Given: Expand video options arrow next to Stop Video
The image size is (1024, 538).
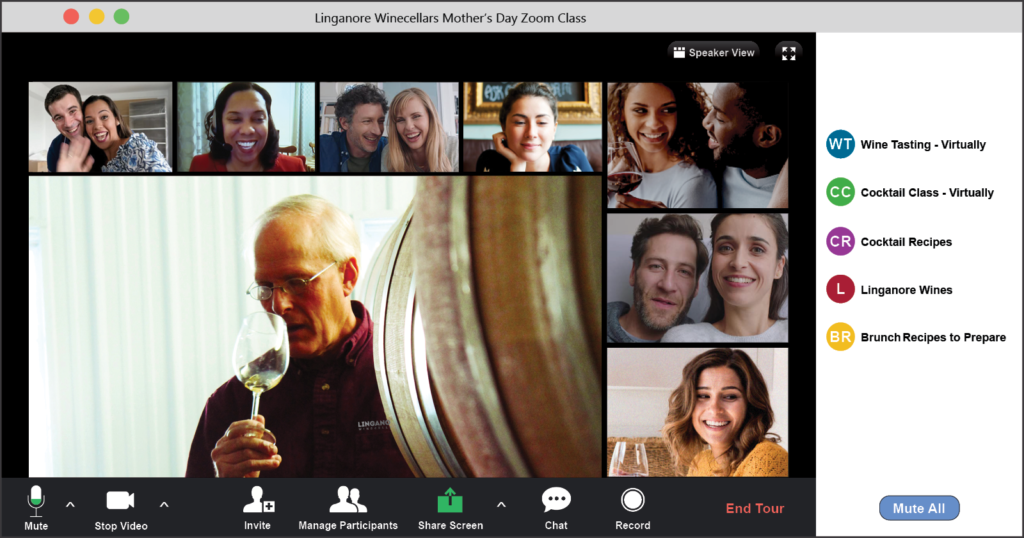Looking at the screenshot, I should click(x=164, y=504).
